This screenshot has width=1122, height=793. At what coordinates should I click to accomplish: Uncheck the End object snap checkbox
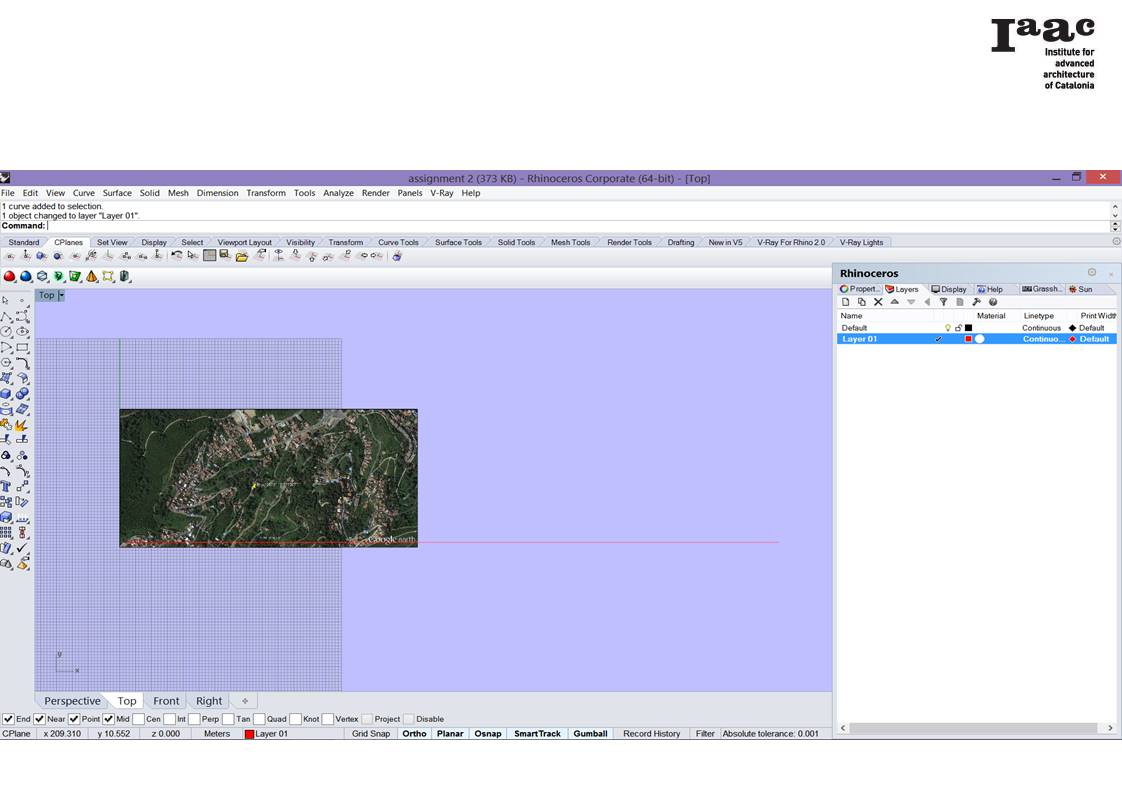[x=8, y=719]
